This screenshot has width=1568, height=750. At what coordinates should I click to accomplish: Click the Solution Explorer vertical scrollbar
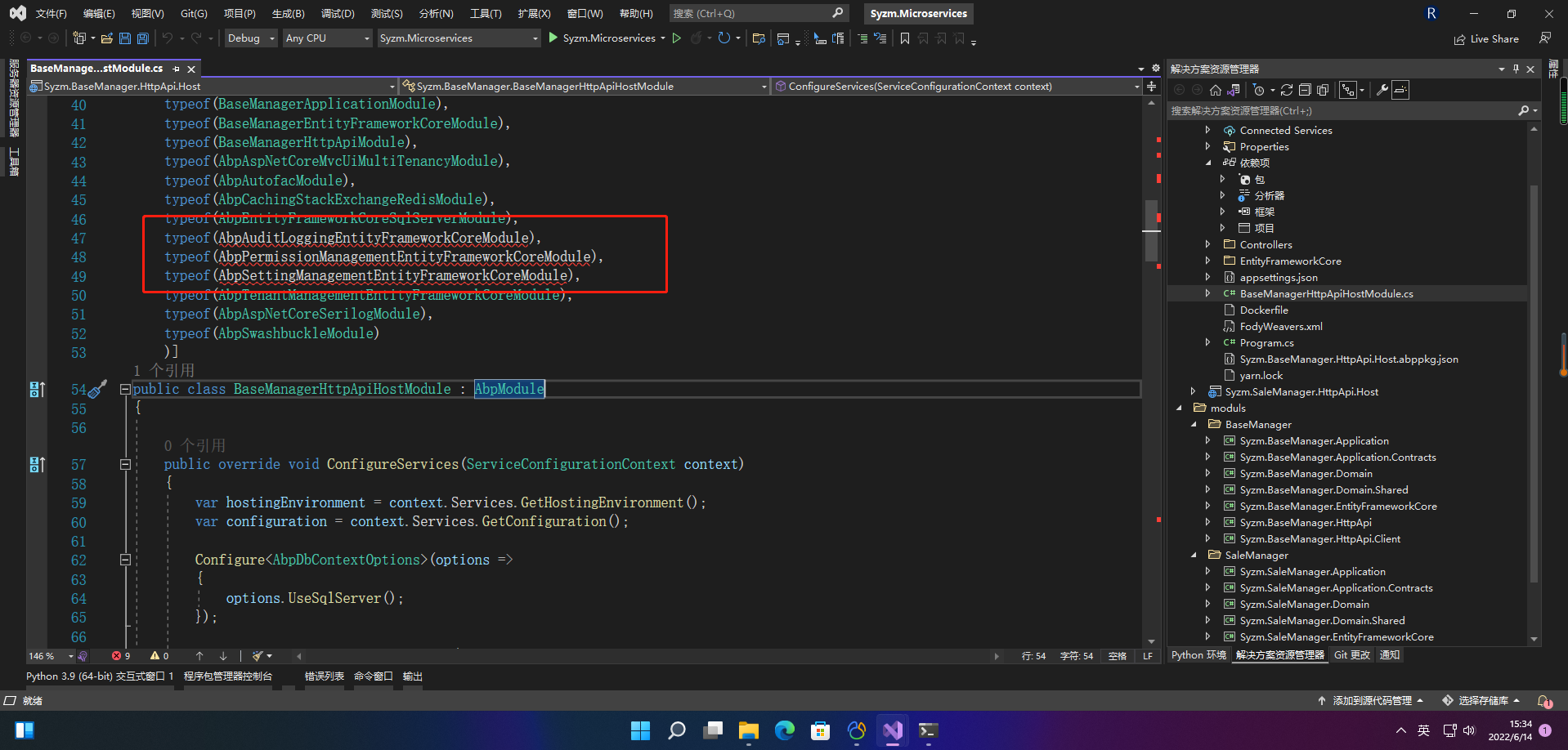1534,384
